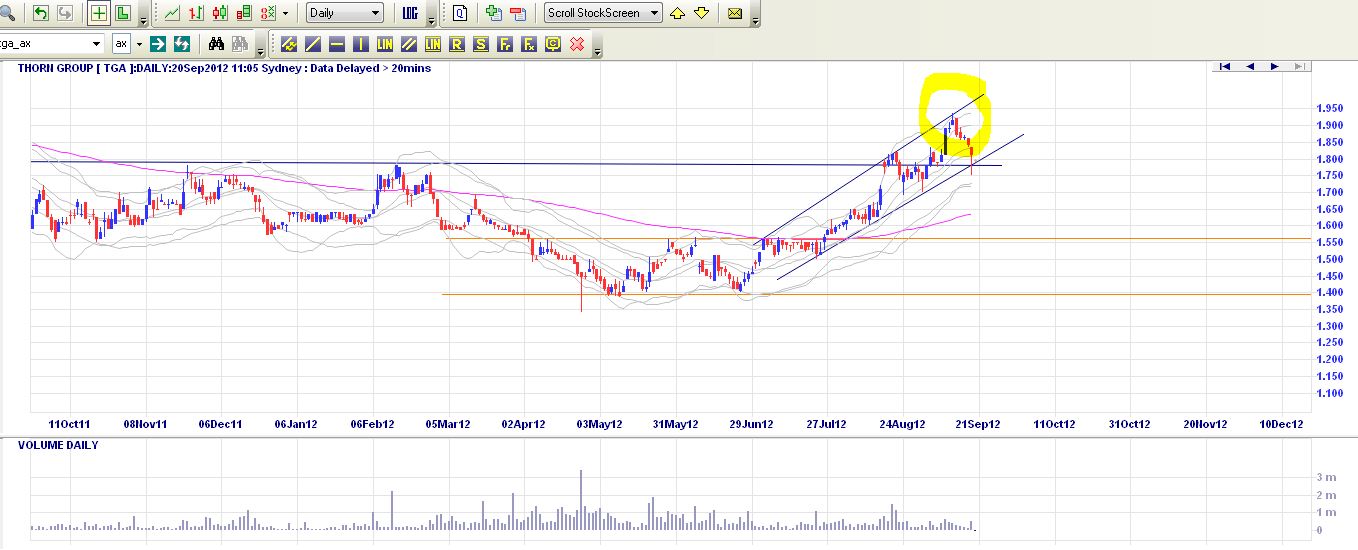
Task: Click the red X delete drawings icon
Action: 577,44
